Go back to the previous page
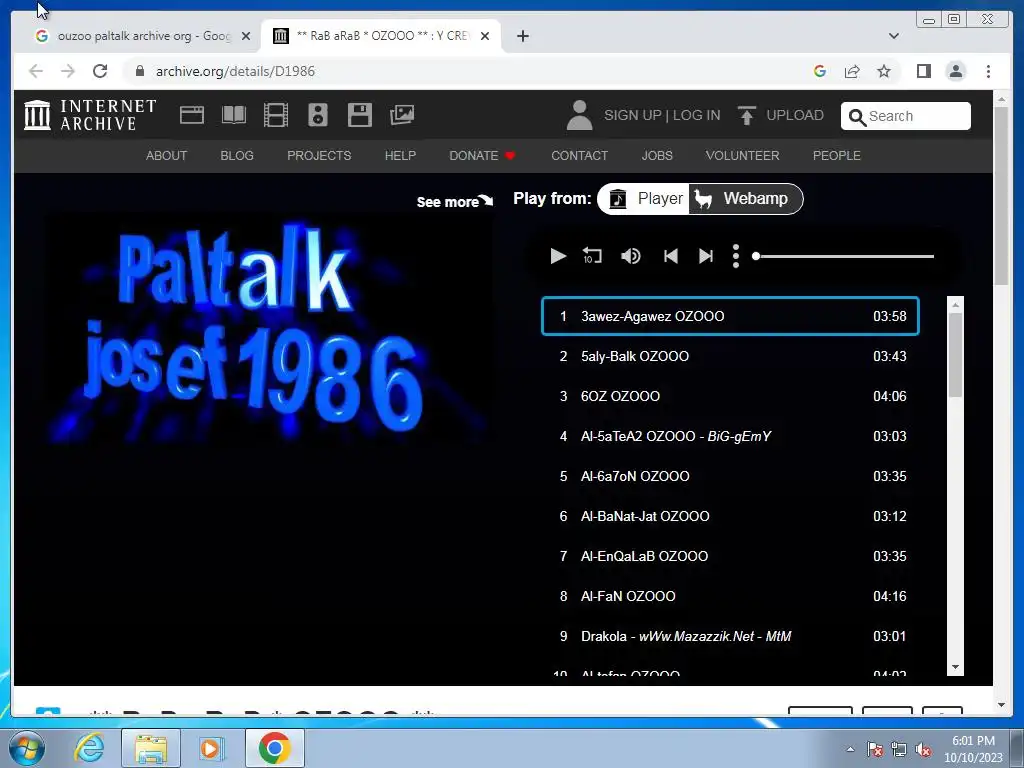Viewport: 1024px width, 768px height. tap(36, 71)
